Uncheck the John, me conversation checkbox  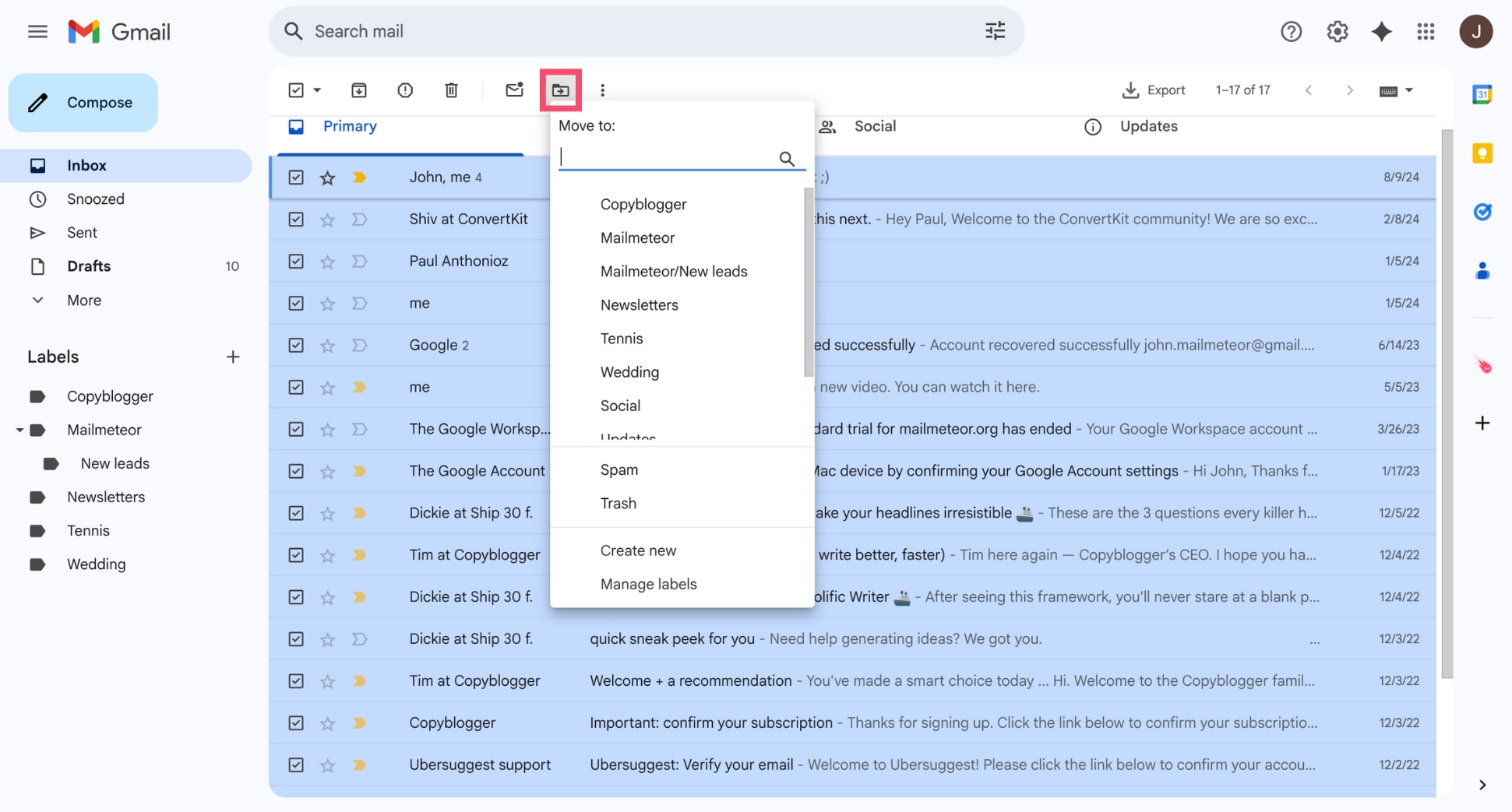click(x=296, y=178)
